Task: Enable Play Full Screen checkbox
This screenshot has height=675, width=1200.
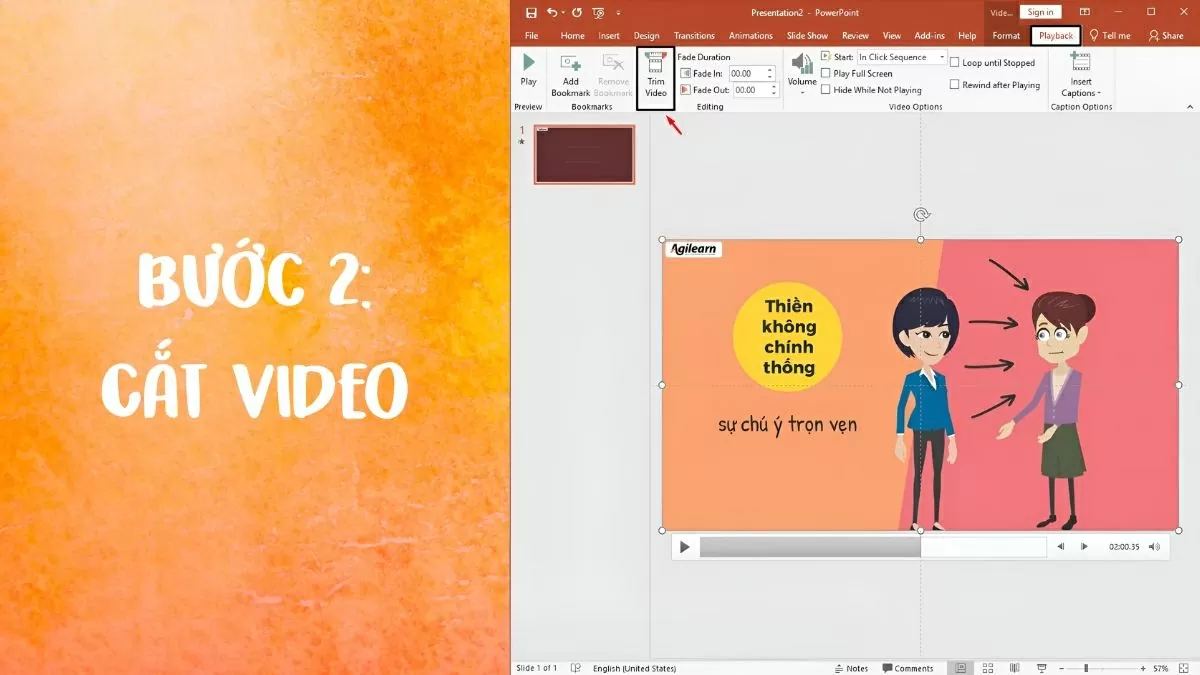Action: (x=826, y=74)
